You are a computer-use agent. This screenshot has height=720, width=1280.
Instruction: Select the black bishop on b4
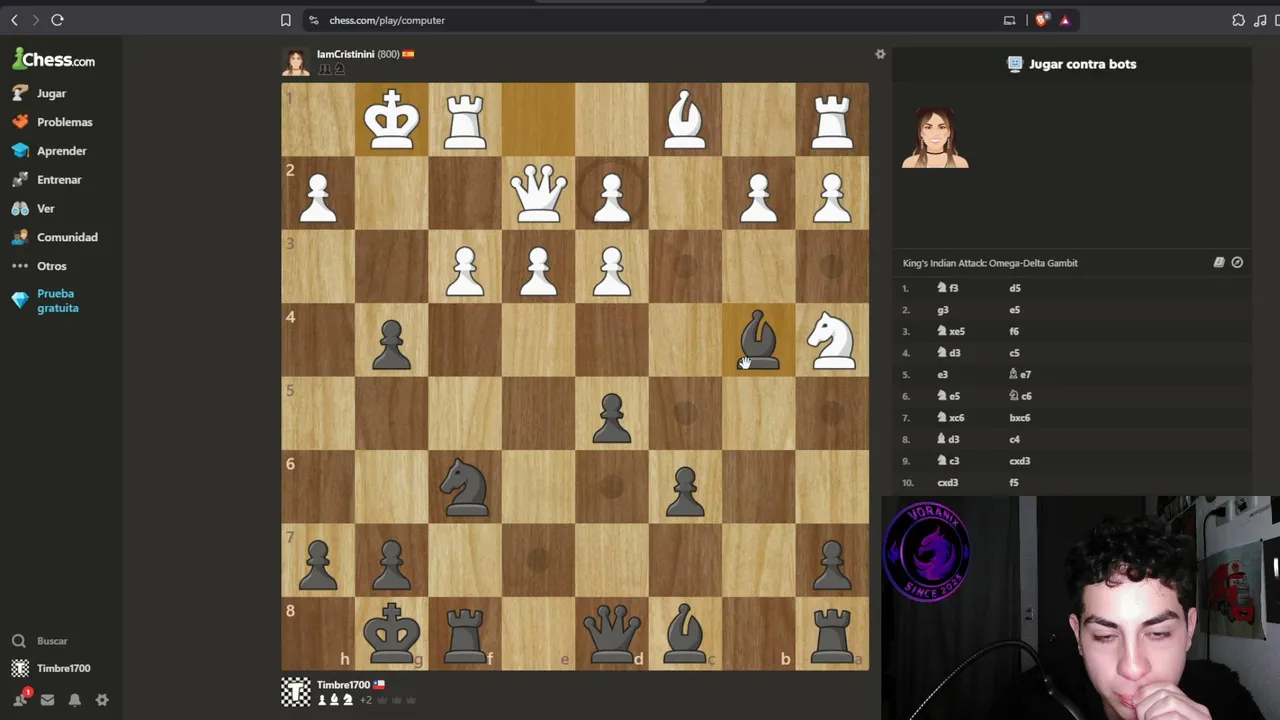click(x=758, y=340)
